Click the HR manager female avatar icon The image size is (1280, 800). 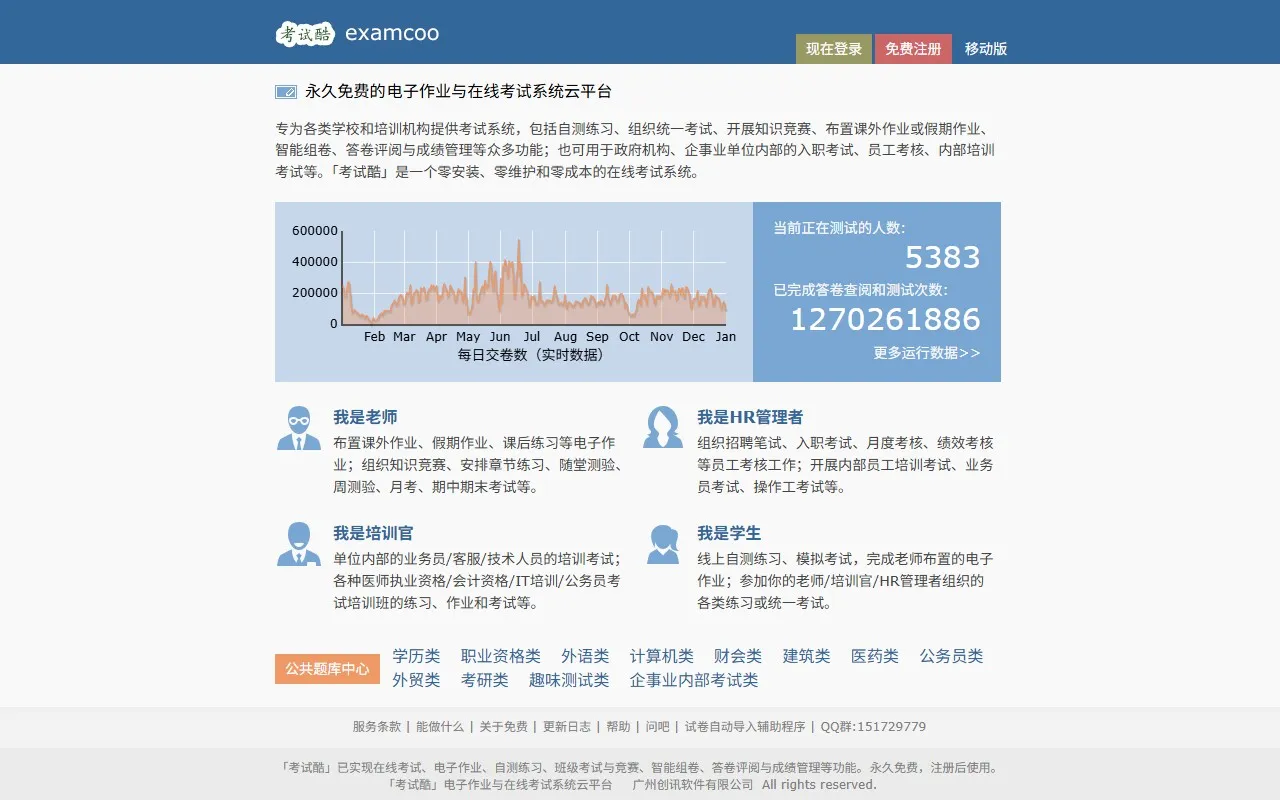(662, 428)
